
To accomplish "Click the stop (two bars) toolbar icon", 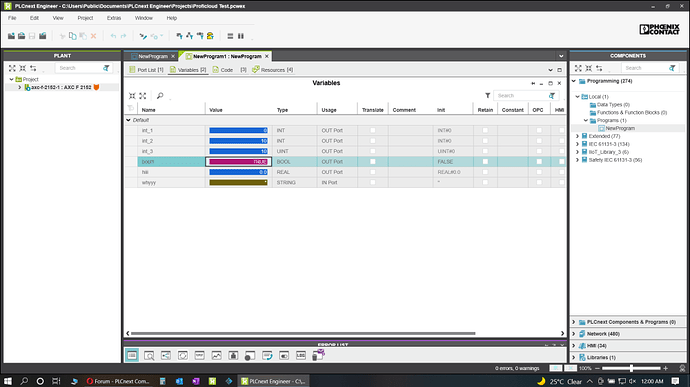I will 230,36.
